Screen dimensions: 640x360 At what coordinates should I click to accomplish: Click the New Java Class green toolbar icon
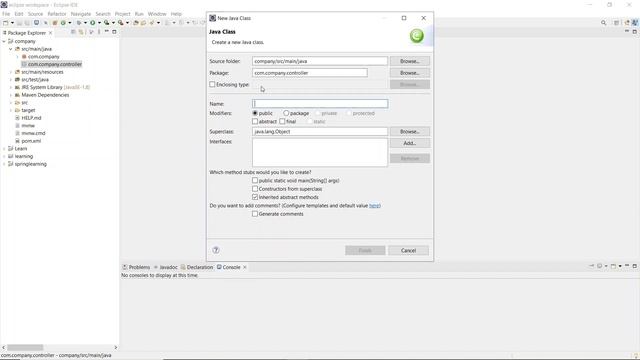click(x=63, y=23)
